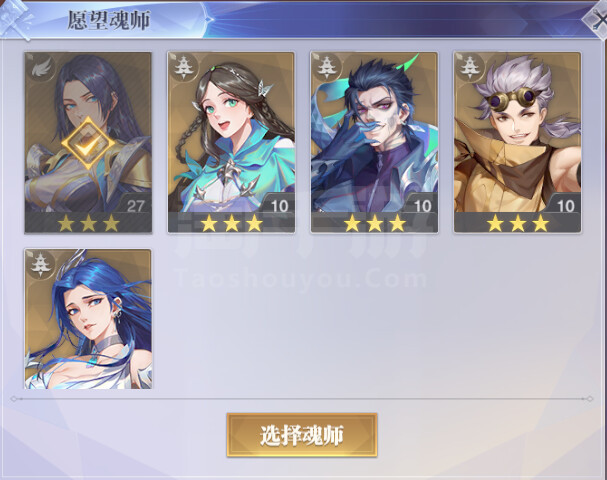
Task: Click level 10 badge on mustache man card
Action: coord(422,206)
